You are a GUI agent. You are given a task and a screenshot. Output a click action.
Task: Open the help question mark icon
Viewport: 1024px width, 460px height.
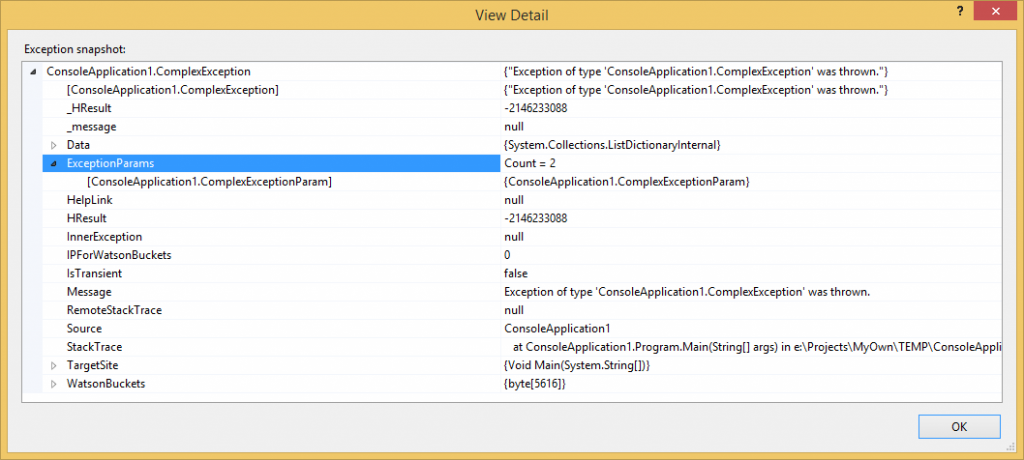point(959,12)
